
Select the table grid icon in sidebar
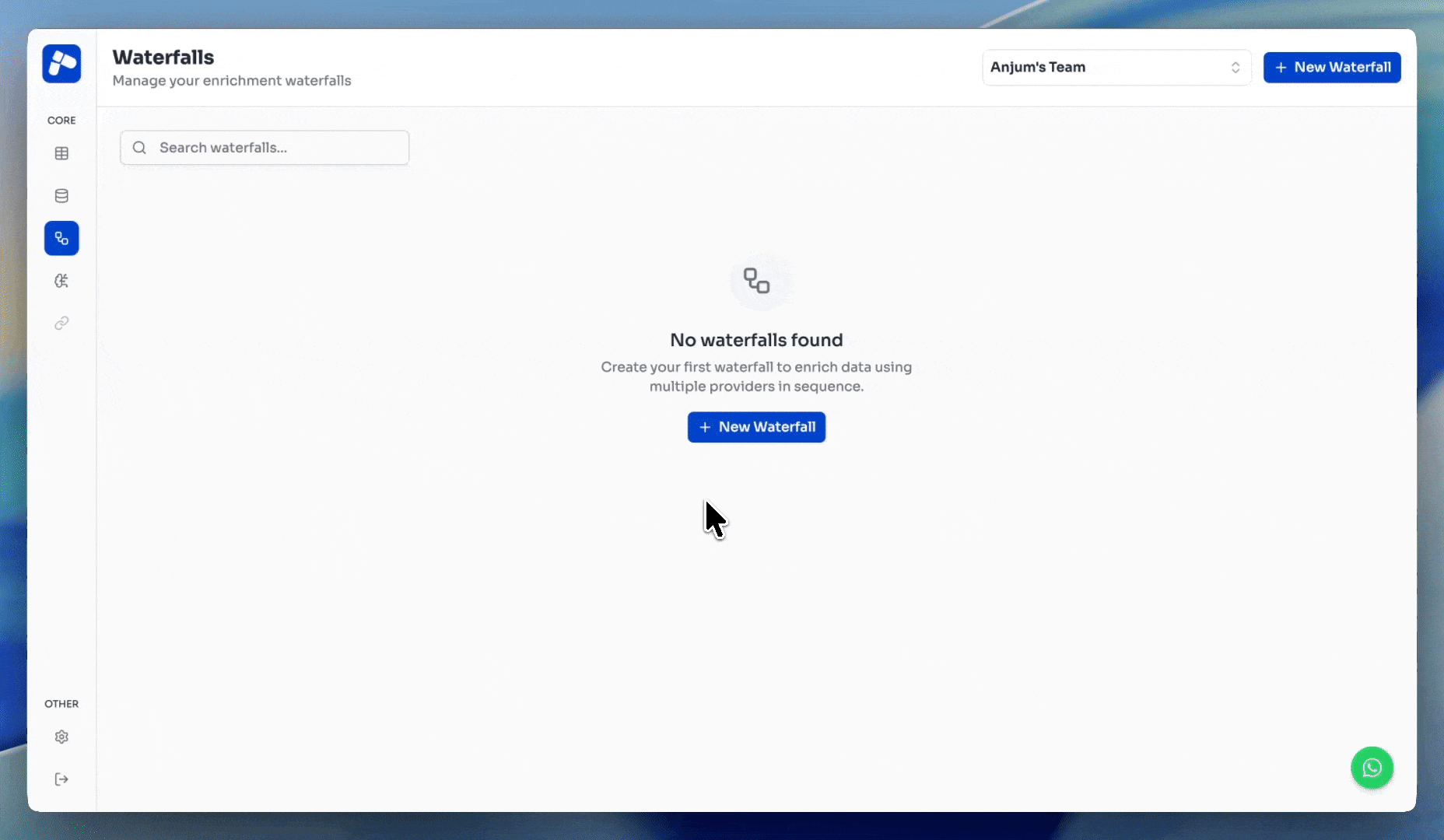(62, 153)
